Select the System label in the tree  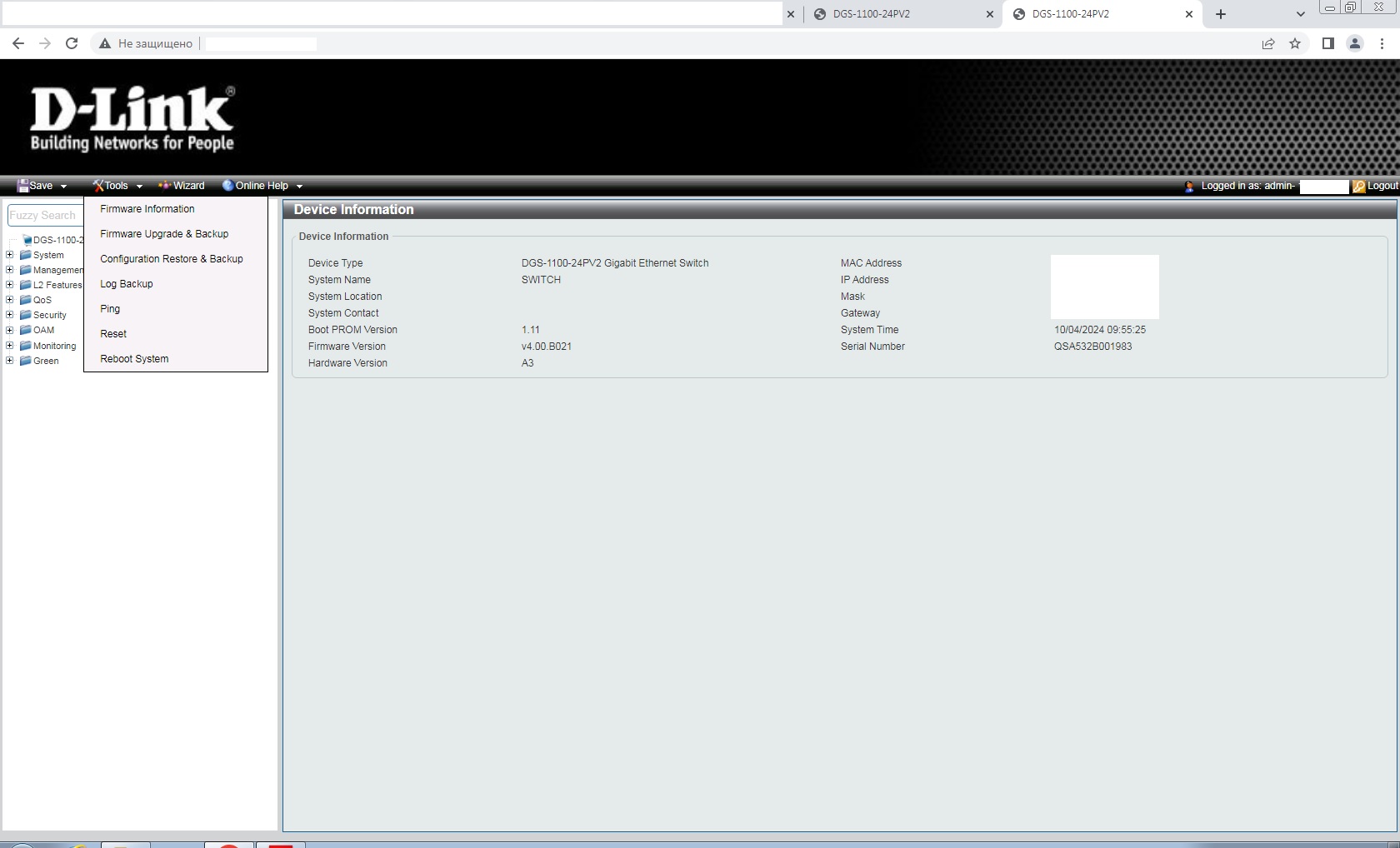point(48,255)
